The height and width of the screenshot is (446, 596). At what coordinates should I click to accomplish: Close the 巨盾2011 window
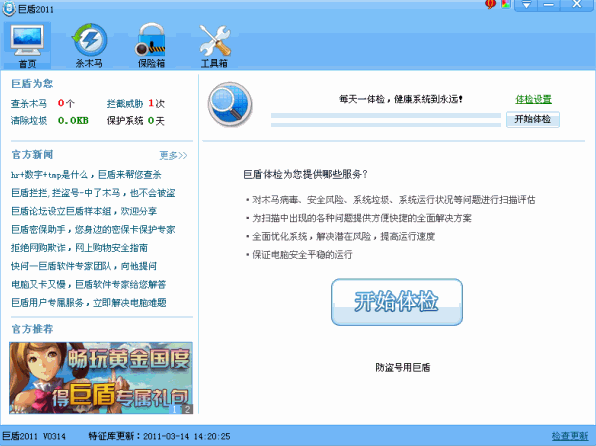pos(577,5)
